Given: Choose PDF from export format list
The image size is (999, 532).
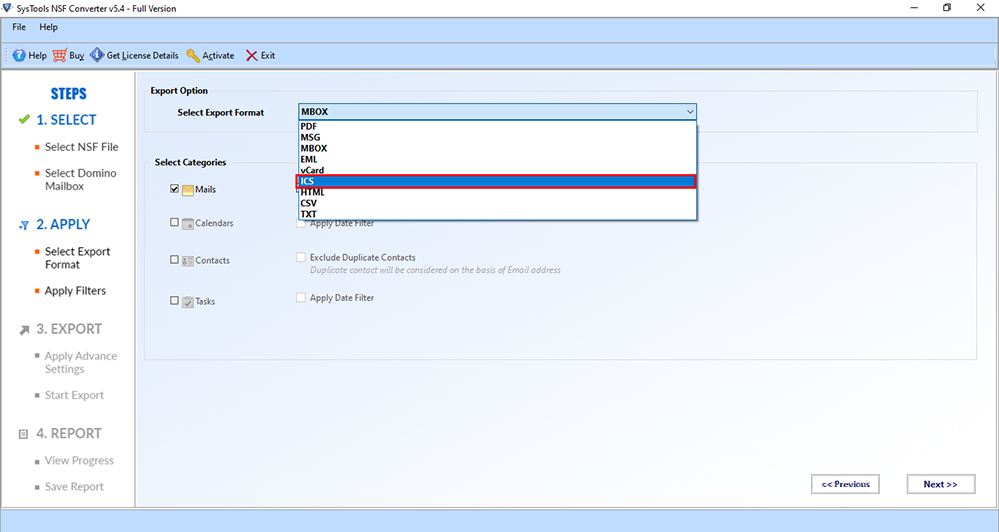Looking at the screenshot, I should (497, 126).
